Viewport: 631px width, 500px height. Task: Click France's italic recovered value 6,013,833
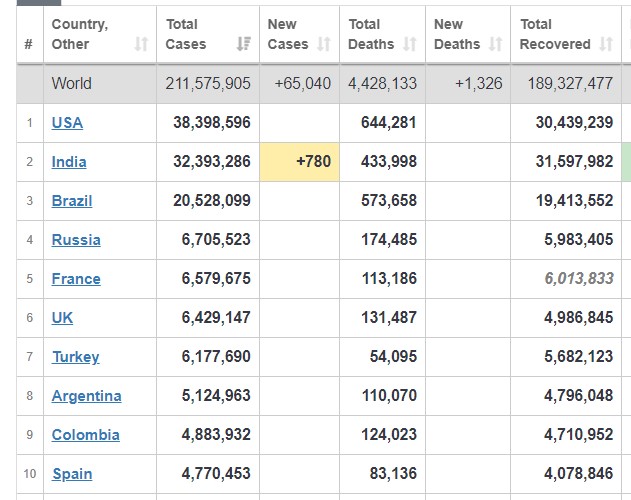coord(579,278)
